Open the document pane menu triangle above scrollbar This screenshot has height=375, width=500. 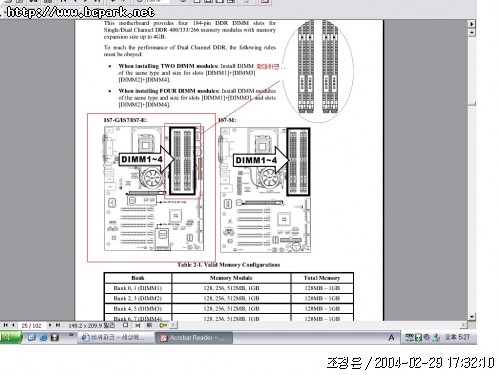point(471,24)
